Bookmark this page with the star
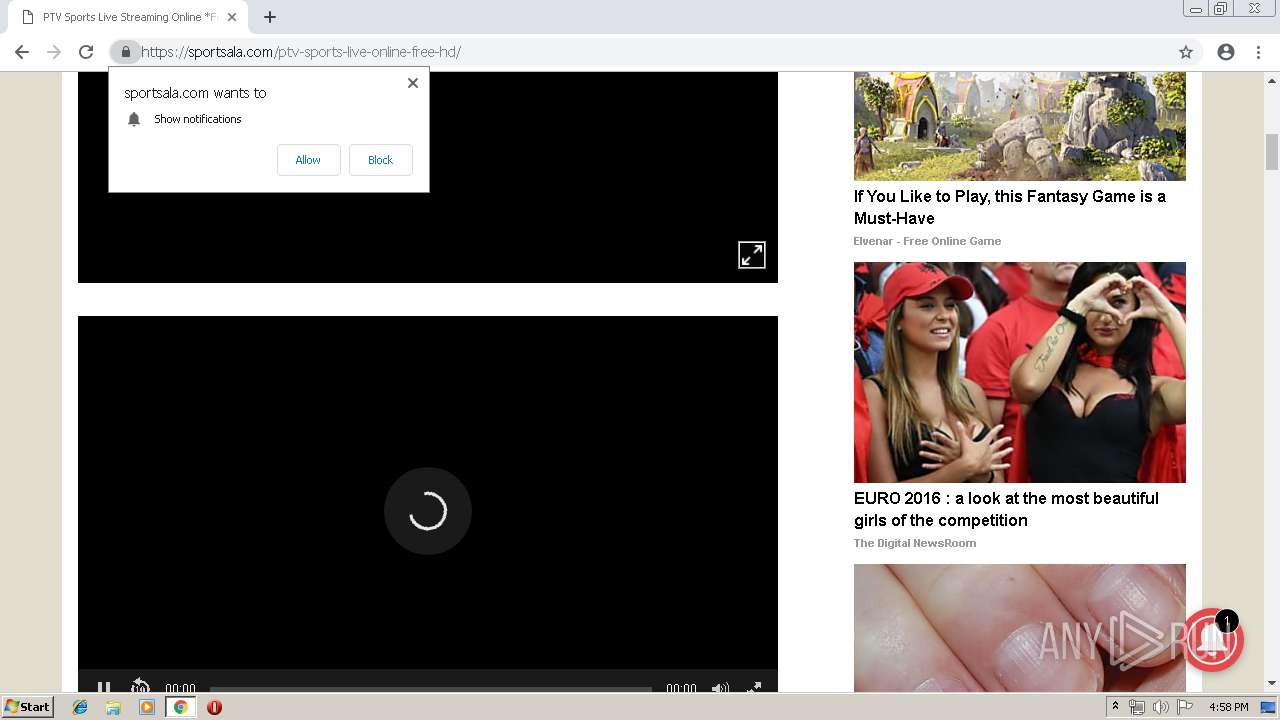The image size is (1280, 720). coord(1186,52)
